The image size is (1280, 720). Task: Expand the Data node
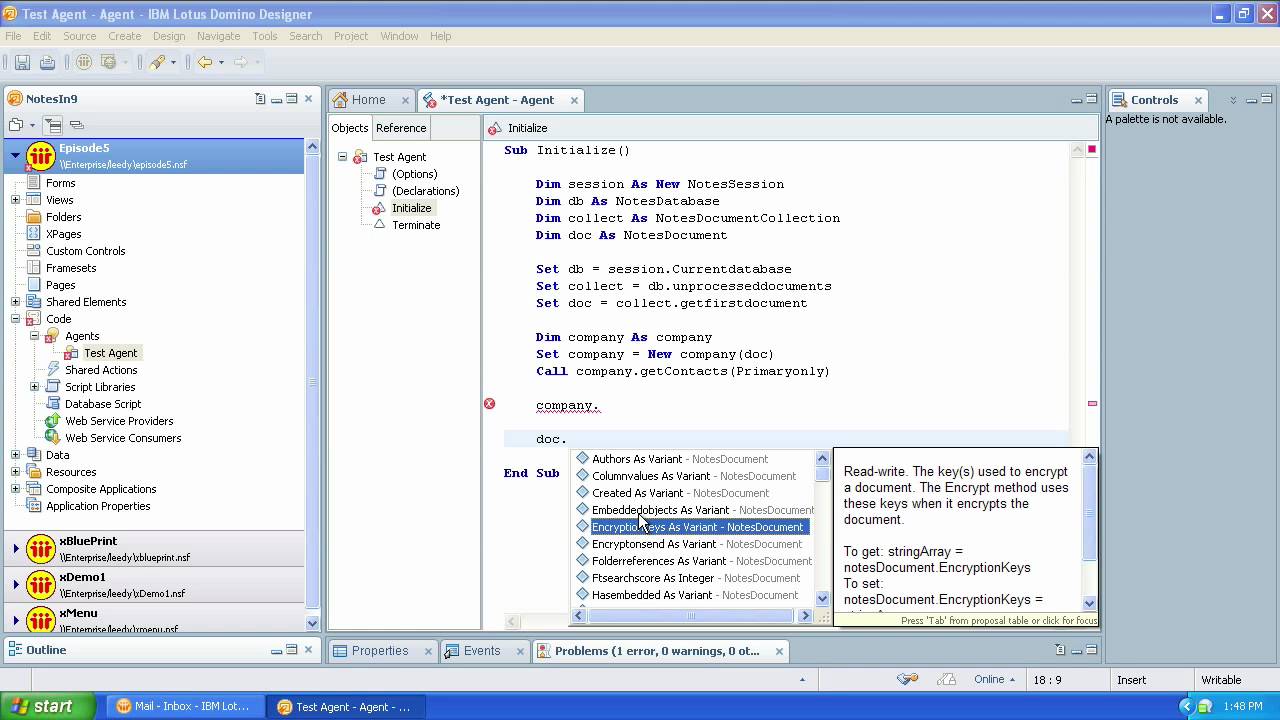point(15,455)
